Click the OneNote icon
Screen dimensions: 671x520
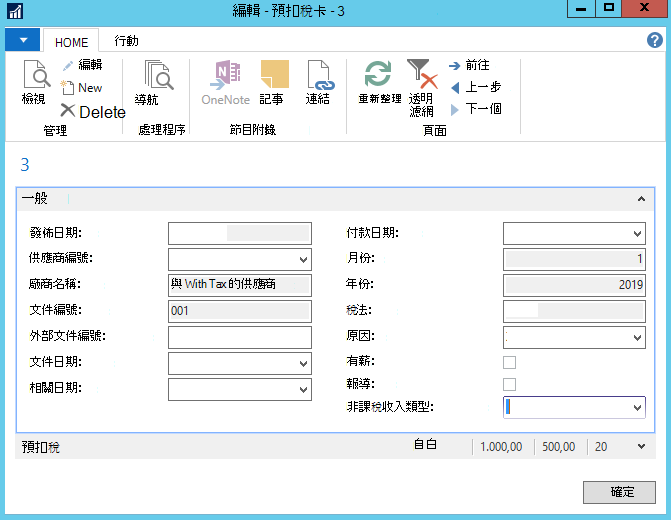pyautogui.click(x=226, y=75)
